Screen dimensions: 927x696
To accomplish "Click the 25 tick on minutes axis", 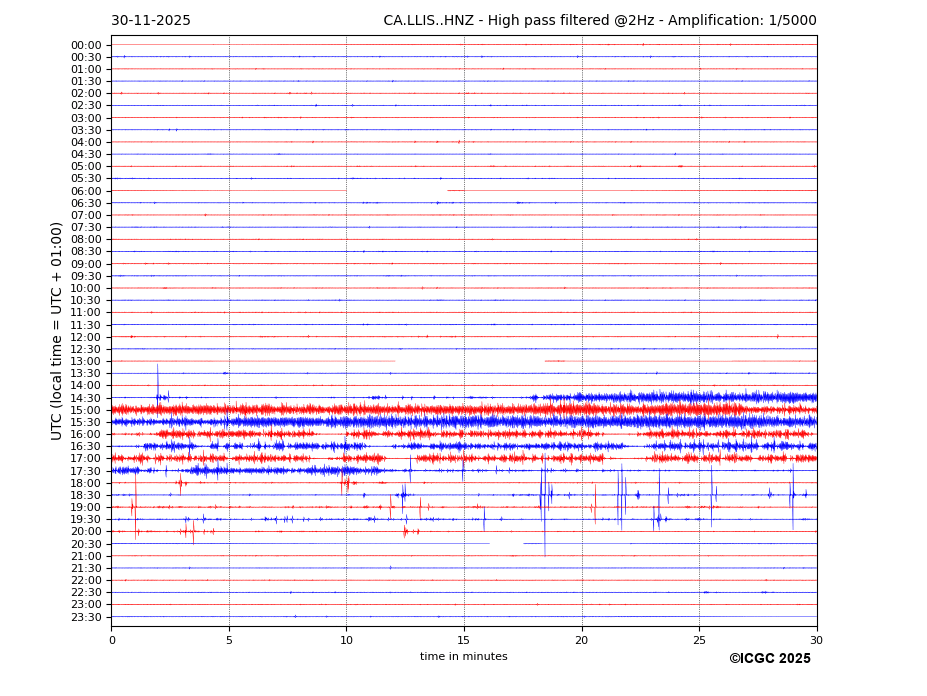I will (699, 640).
